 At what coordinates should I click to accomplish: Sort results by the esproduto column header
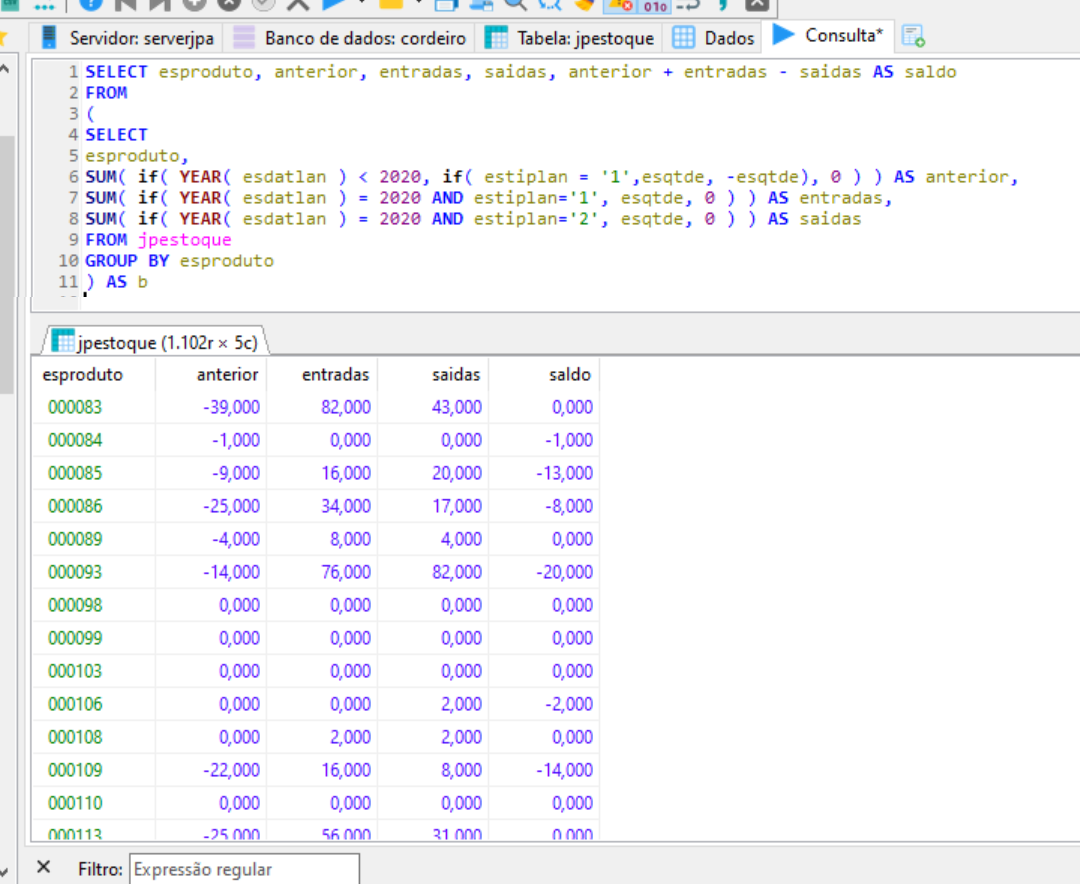(x=83, y=375)
